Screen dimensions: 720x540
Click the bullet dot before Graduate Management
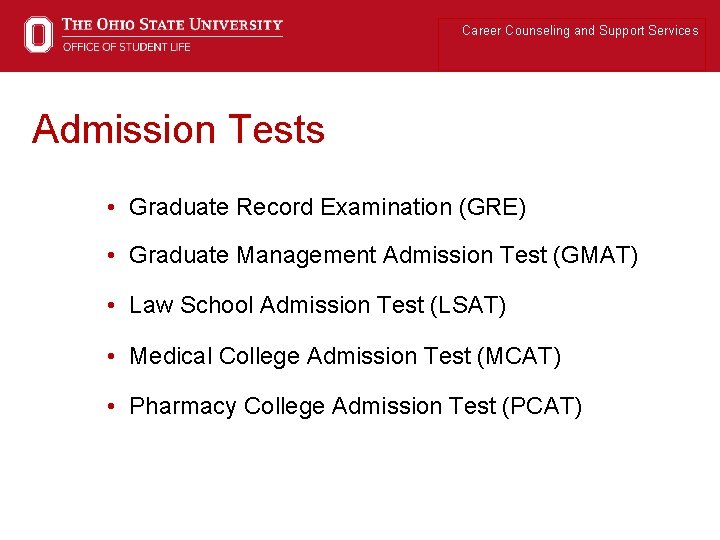(116, 257)
